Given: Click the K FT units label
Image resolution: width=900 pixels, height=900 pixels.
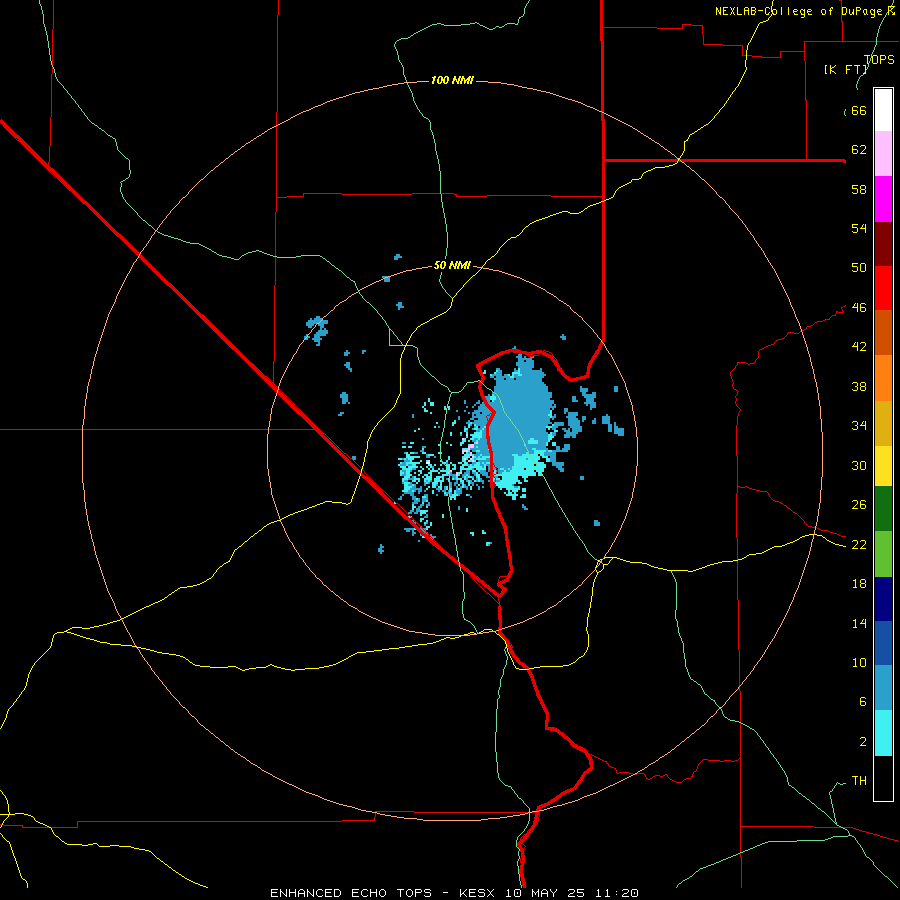Looking at the screenshot, I should [846, 69].
